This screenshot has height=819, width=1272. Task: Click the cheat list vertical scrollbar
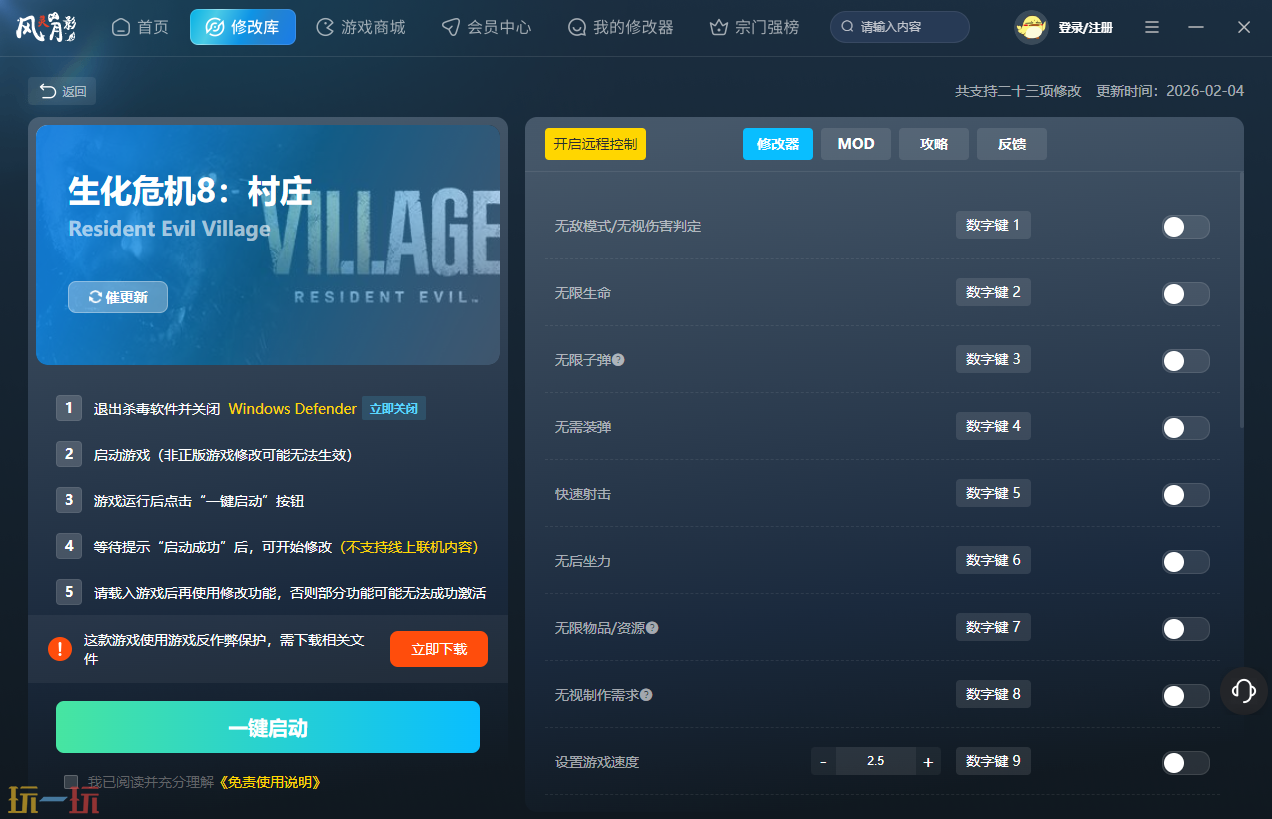pos(1241,300)
